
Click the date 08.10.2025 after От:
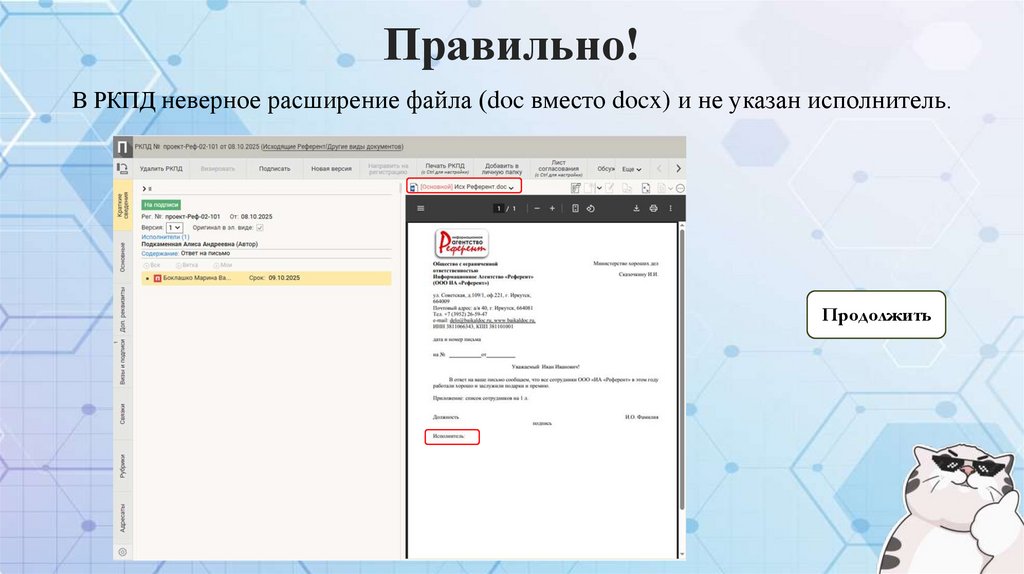(257, 216)
